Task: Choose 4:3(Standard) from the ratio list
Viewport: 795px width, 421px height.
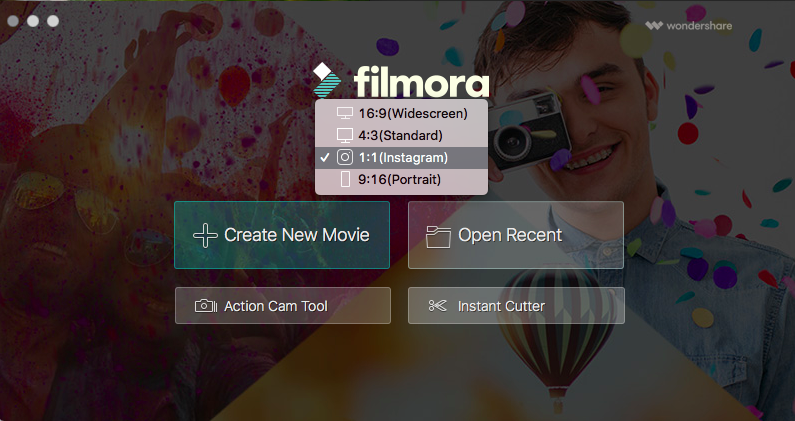Action: click(402, 135)
